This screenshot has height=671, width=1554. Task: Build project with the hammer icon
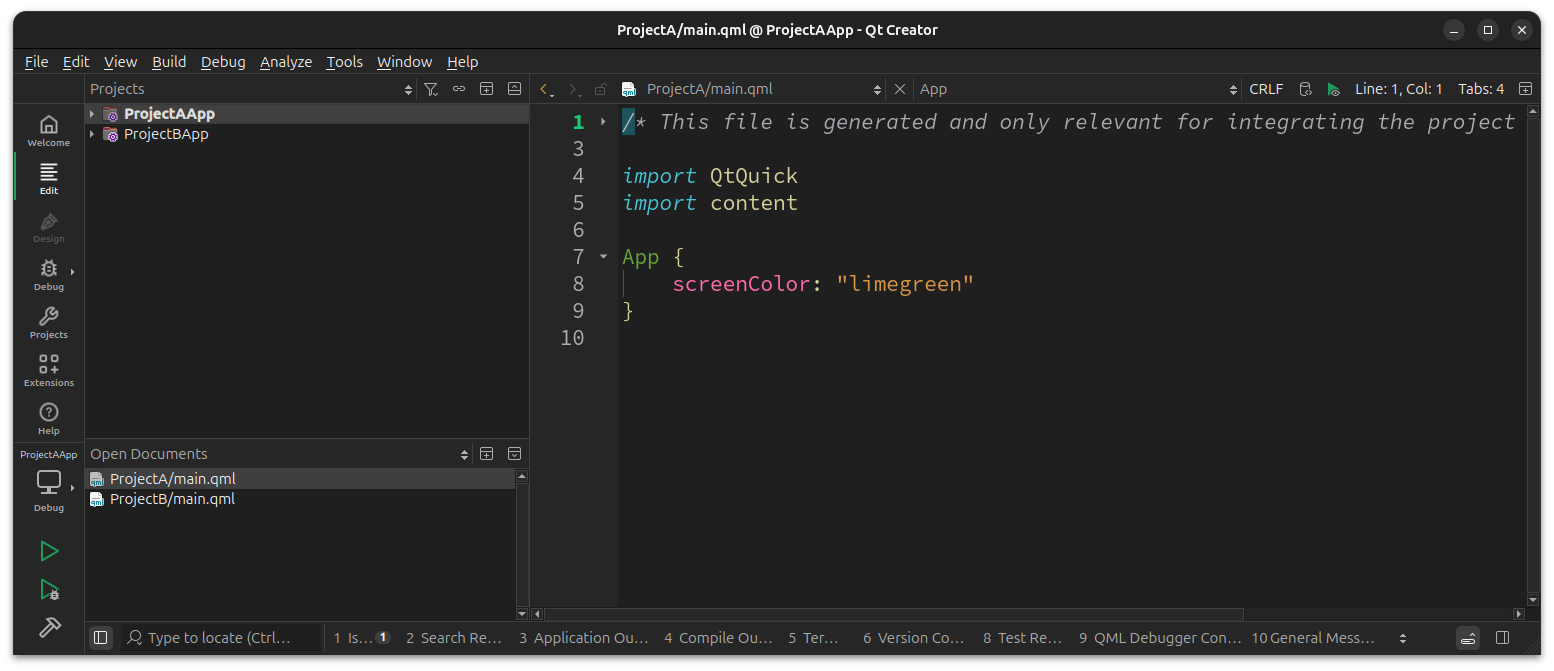(x=48, y=627)
